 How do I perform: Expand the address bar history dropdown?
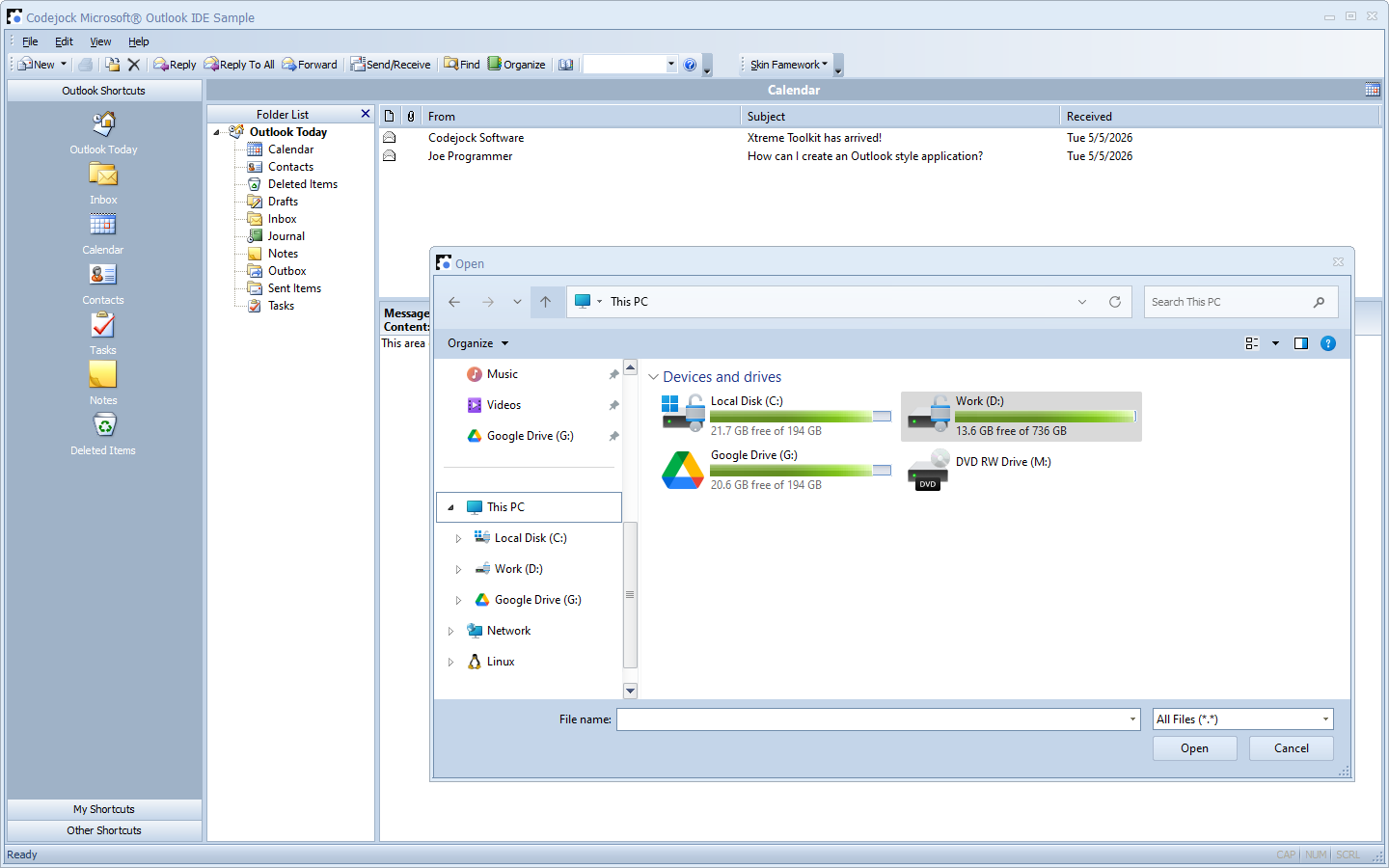(1082, 302)
